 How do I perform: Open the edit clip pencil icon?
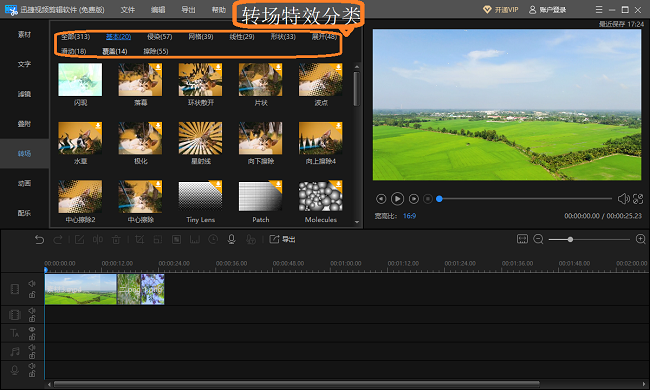click(79, 239)
